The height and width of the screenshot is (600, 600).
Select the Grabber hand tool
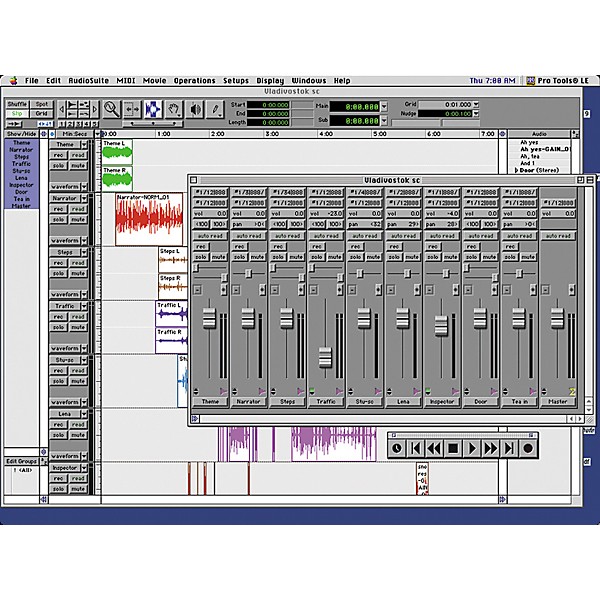173,109
